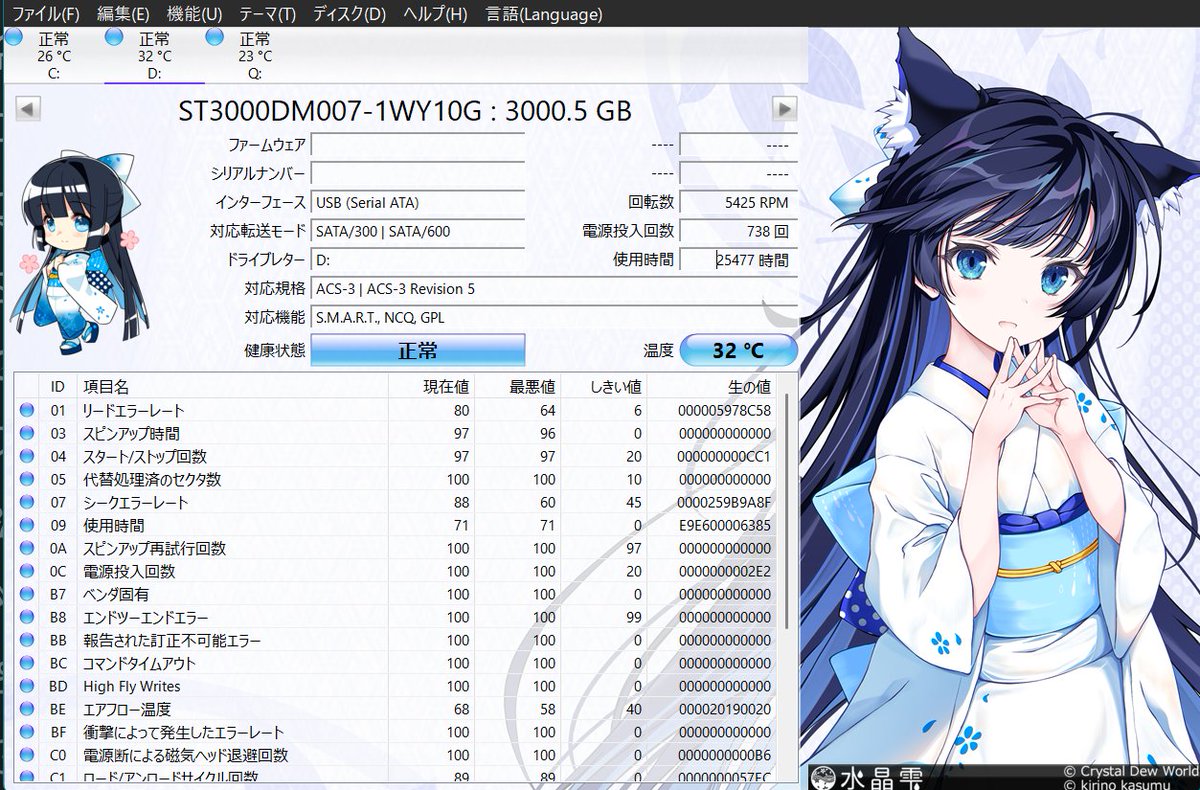The image size is (1200, 790).
Task: Click the SMART list vertical scrollbar
Action: coord(787,510)
